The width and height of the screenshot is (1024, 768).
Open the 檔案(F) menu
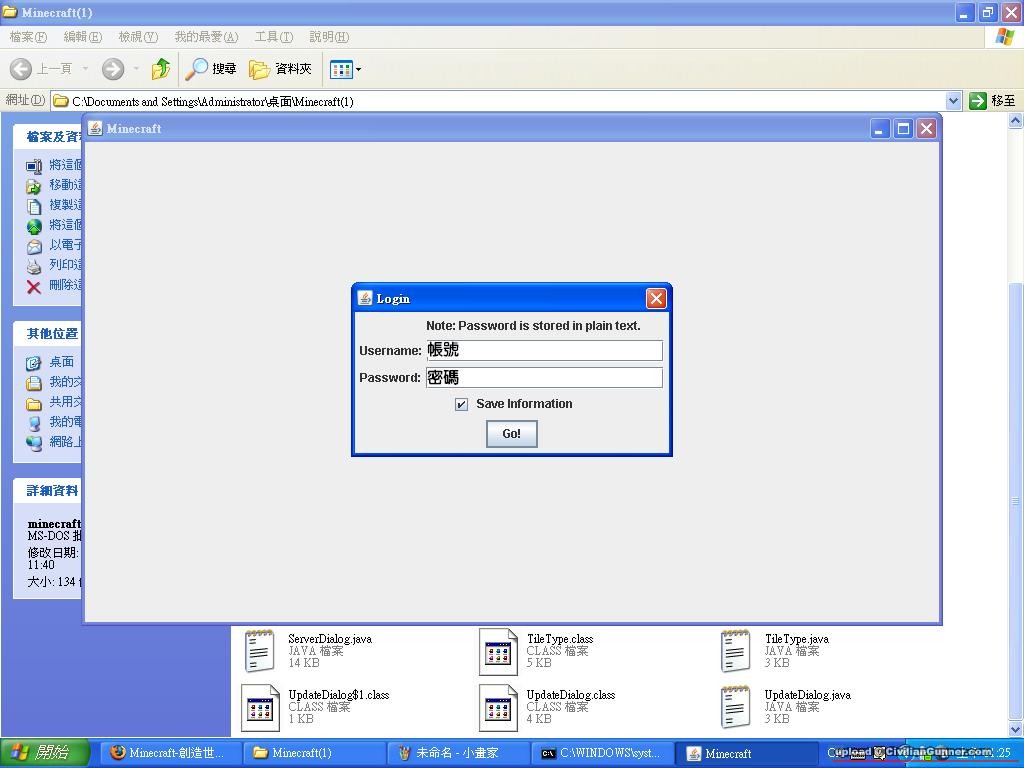click(28, 37)
